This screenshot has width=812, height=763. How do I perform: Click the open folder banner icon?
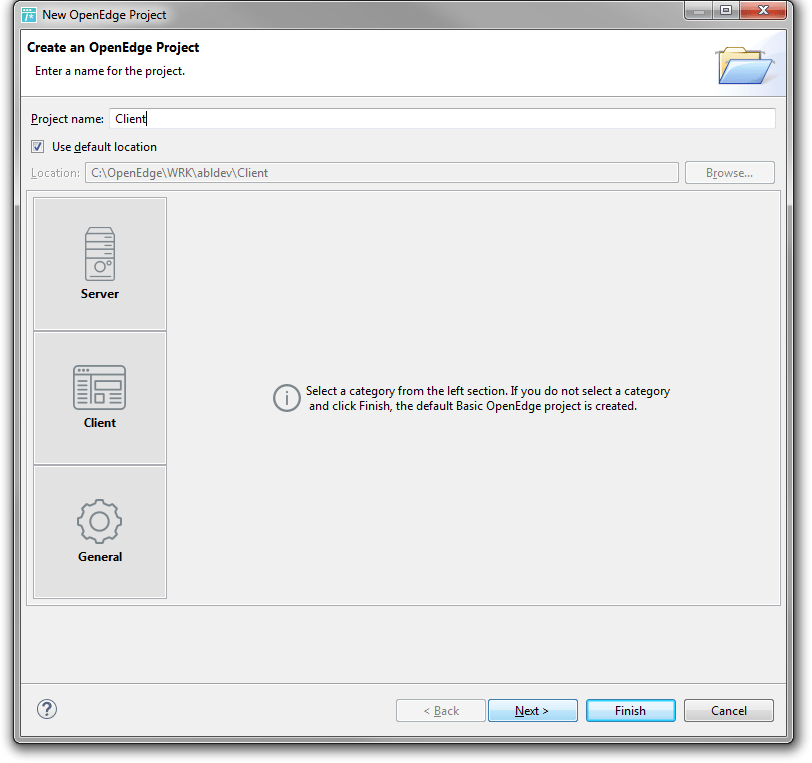point(745,65)
